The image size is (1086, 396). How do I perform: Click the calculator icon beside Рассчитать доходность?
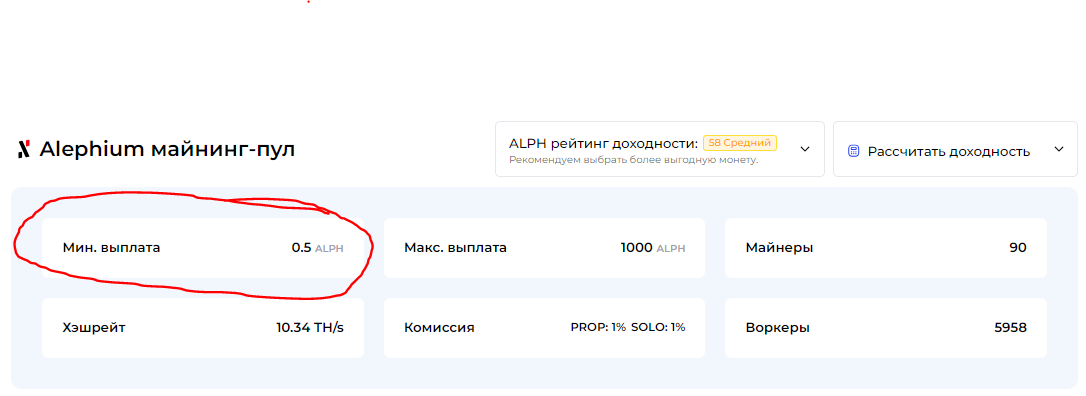tap(853, 151)
